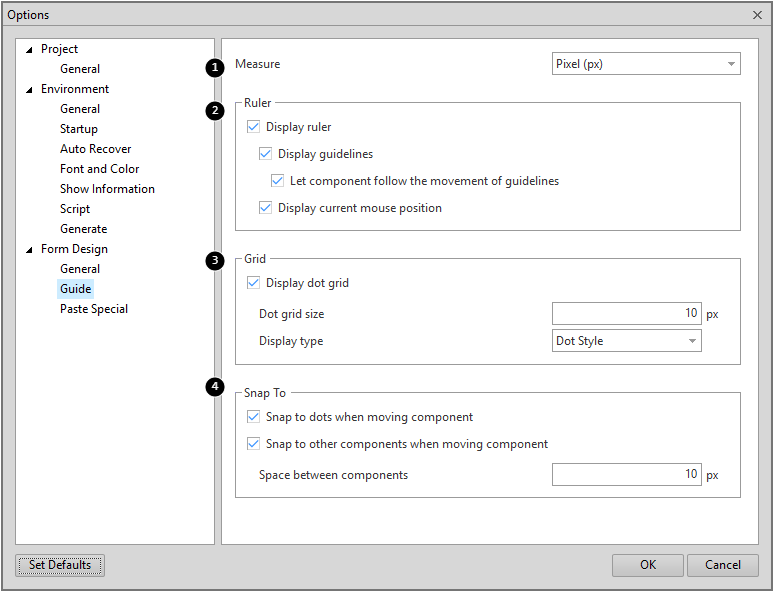774x592 pixels.
Task: Click the Cancel button
Action: [722, 565]
